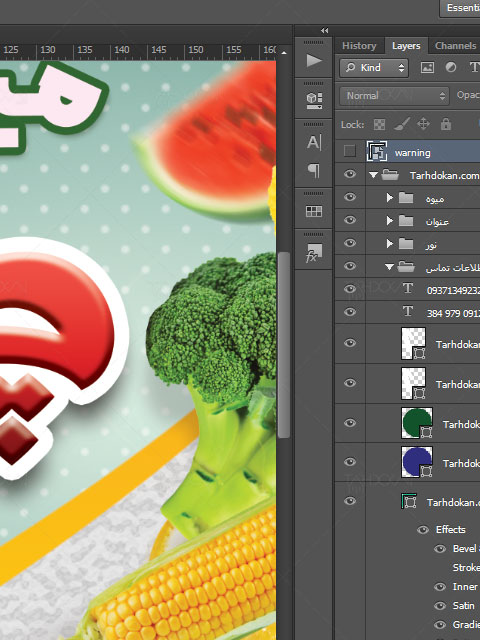Open the Character panel icon
Screen dimensions: 480x640
(x=313, y=142)
